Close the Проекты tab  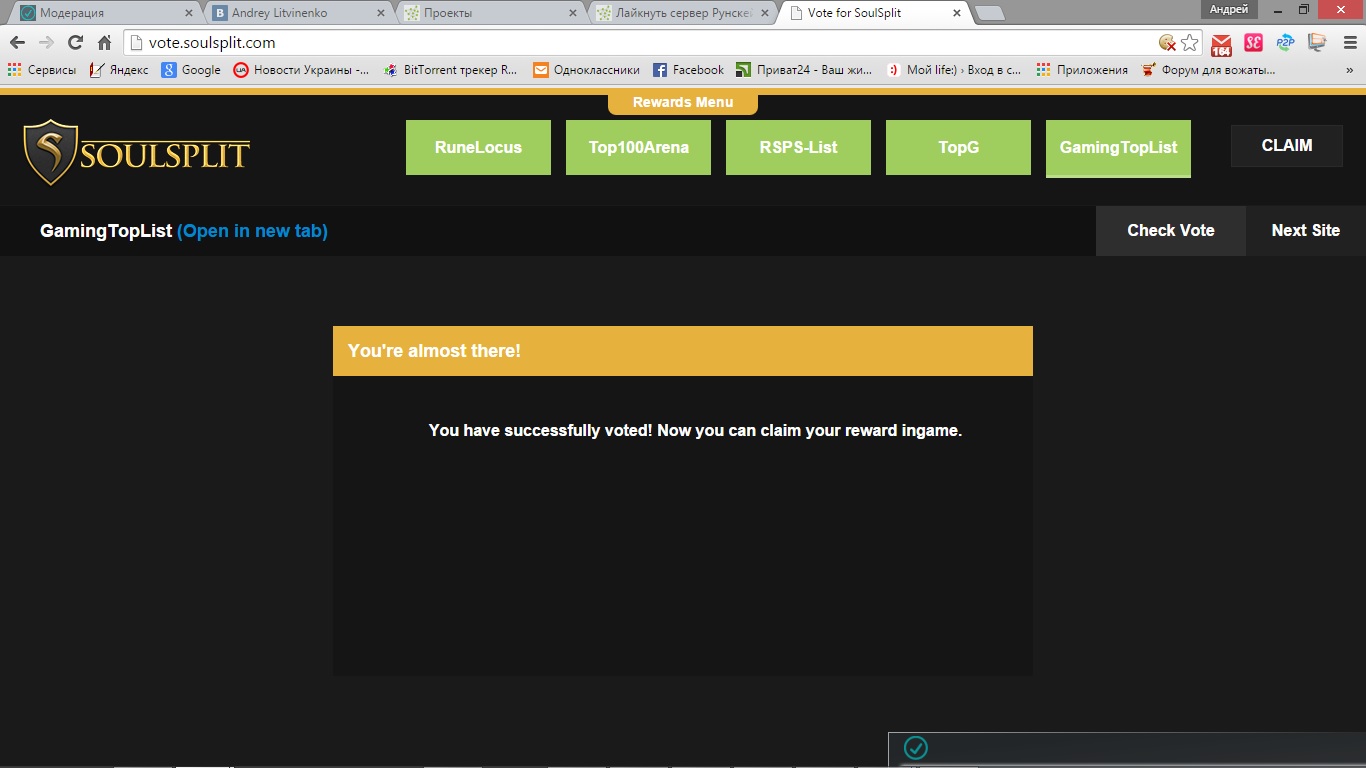coord(573,13)
